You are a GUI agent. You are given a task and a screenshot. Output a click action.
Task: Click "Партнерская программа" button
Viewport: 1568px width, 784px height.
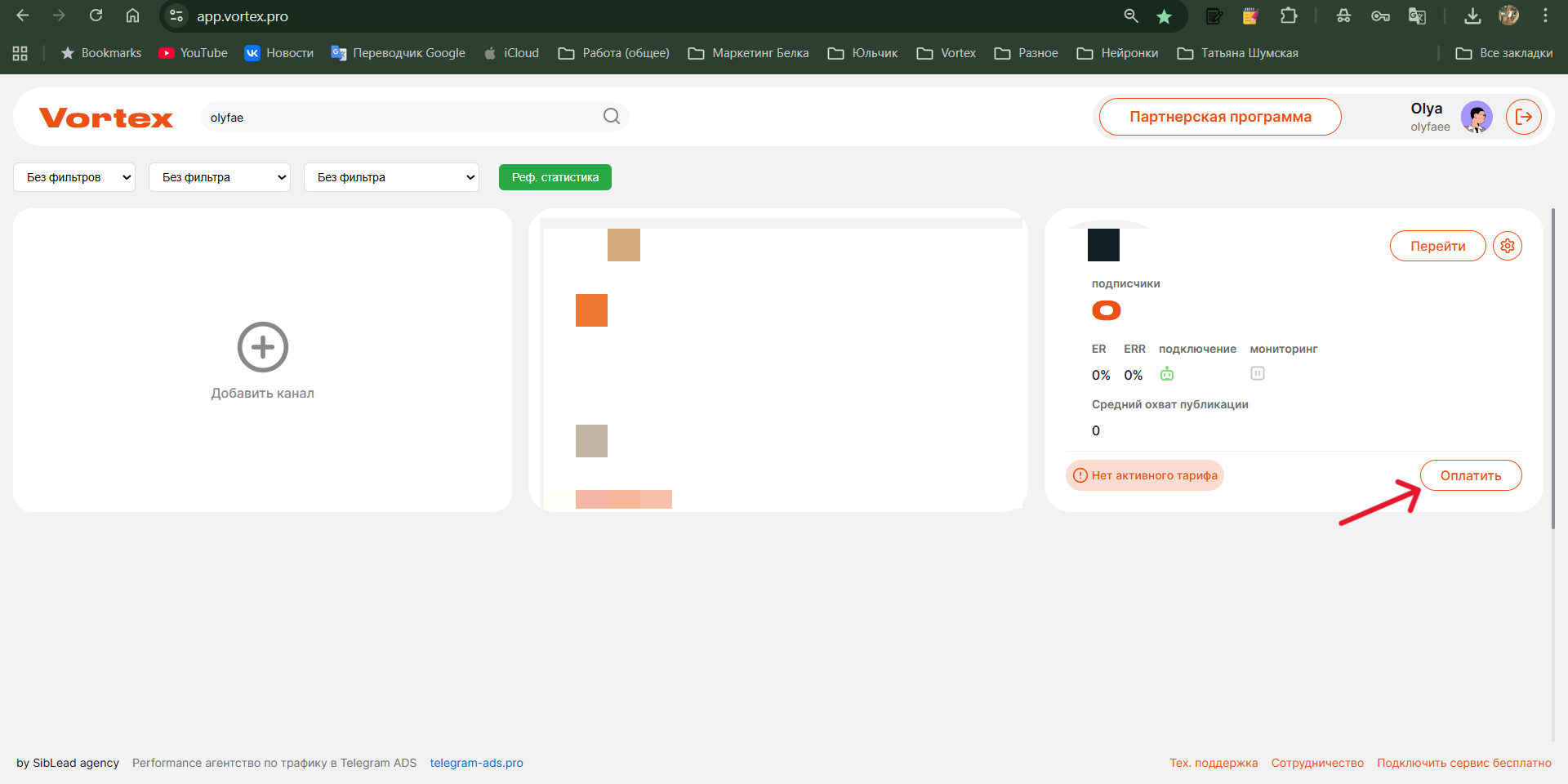pos(1219,117)
